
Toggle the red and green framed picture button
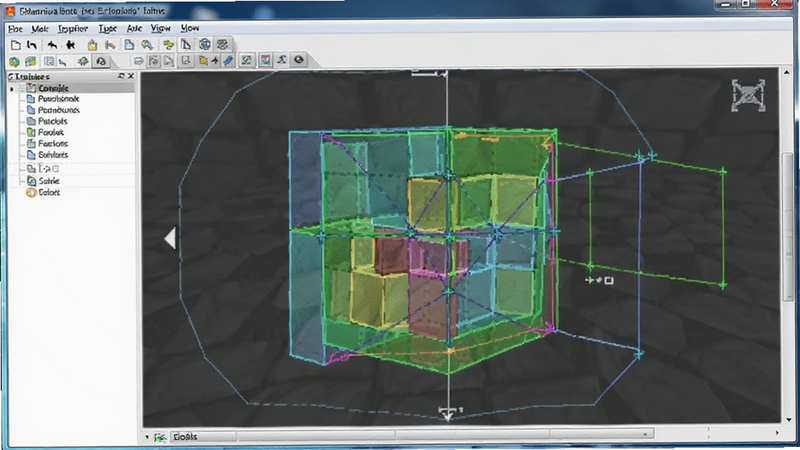tap(265, 60)
